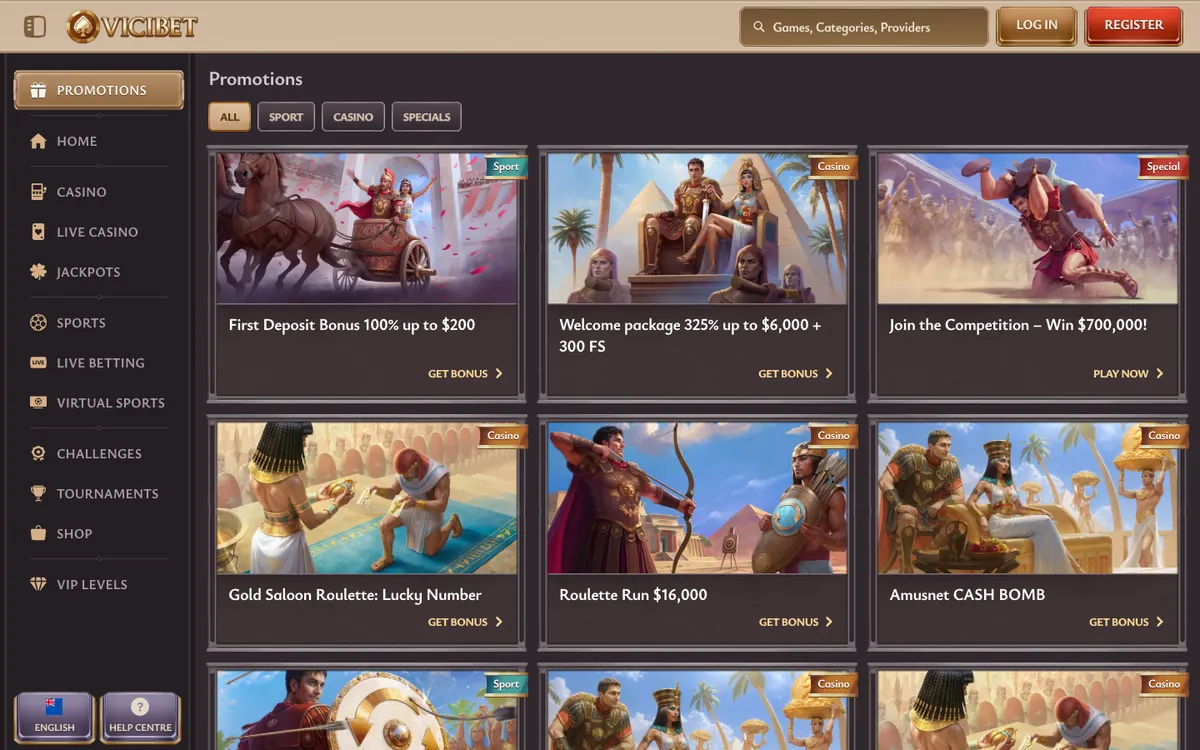This screenshot has height=750, width=1200.
Task: Click the search games input field
Action: [x=864, y=27]
